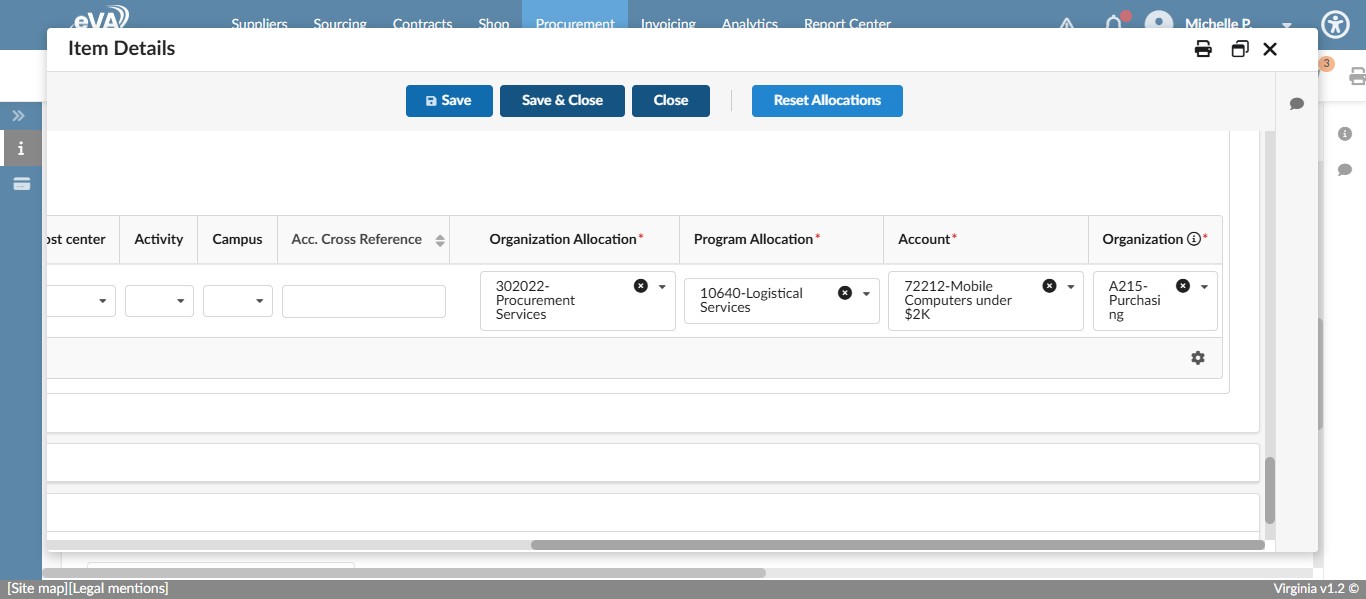Click the print icon in Item Details header
1366x599 pixels.
1203,49
